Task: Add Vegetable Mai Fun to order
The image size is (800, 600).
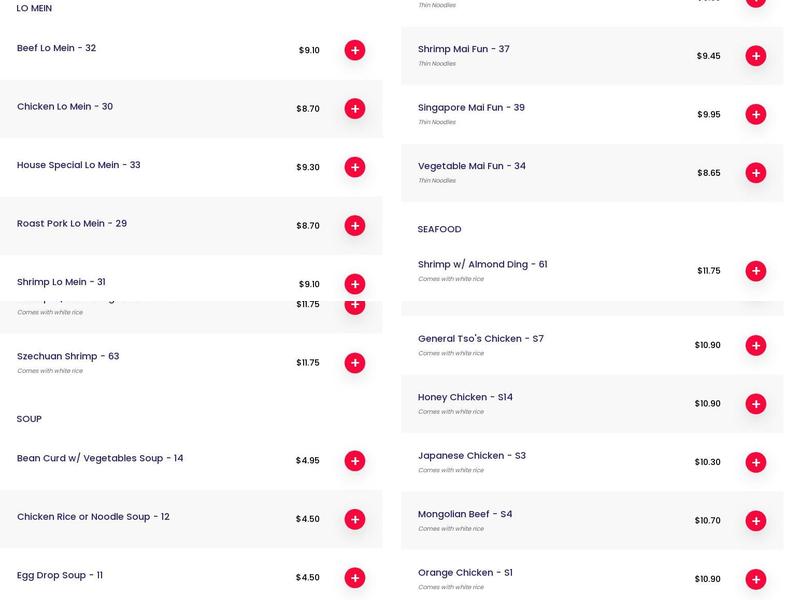Action: coord(756,173)
